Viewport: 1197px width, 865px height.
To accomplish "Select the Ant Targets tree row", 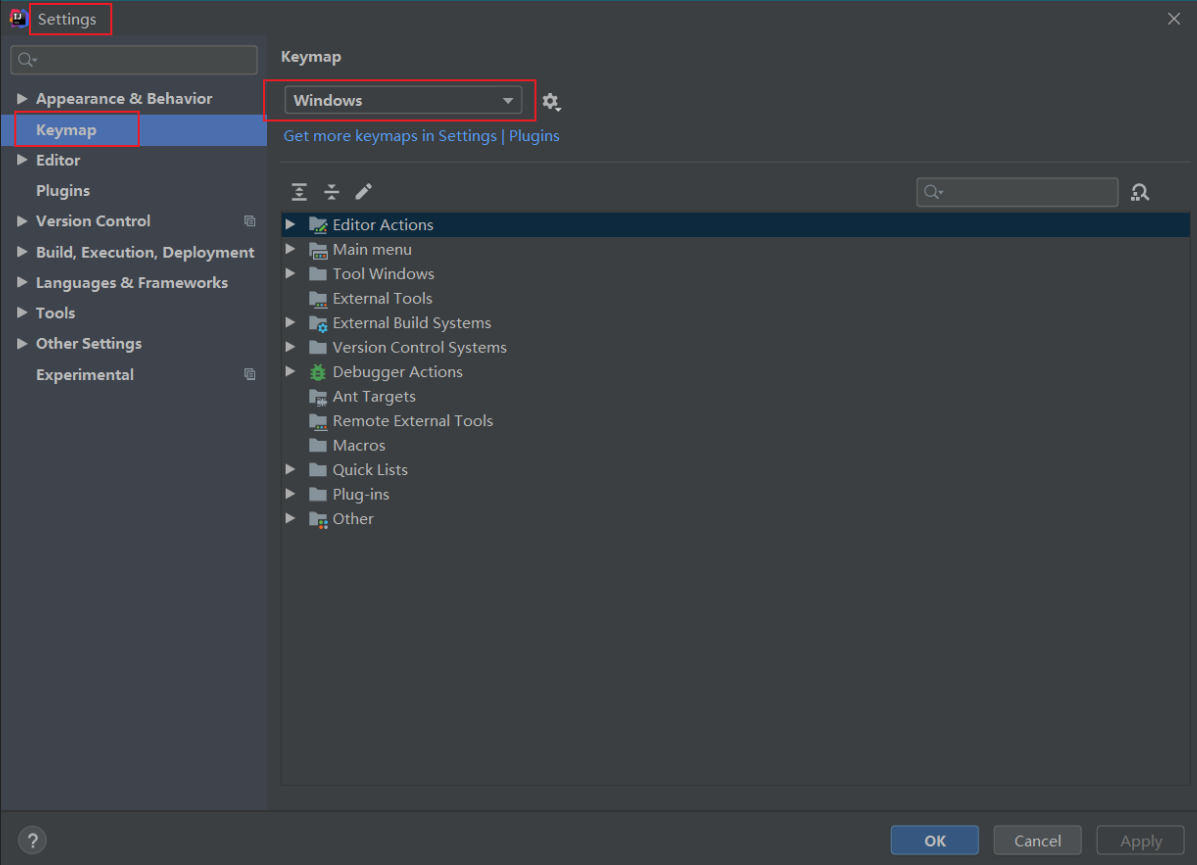I will 735,396.
